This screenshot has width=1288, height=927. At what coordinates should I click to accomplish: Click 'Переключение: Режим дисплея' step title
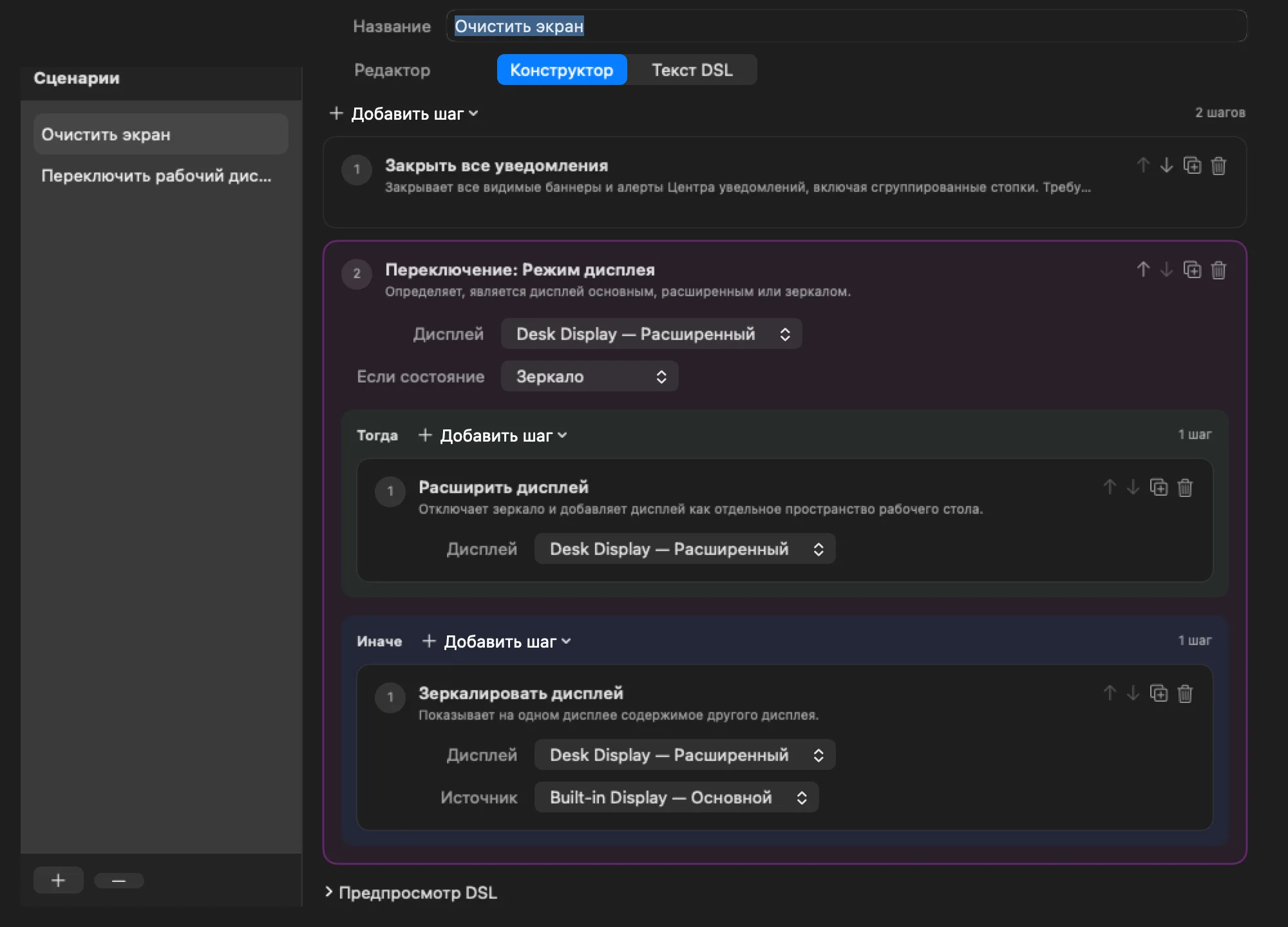pos(520,270)
